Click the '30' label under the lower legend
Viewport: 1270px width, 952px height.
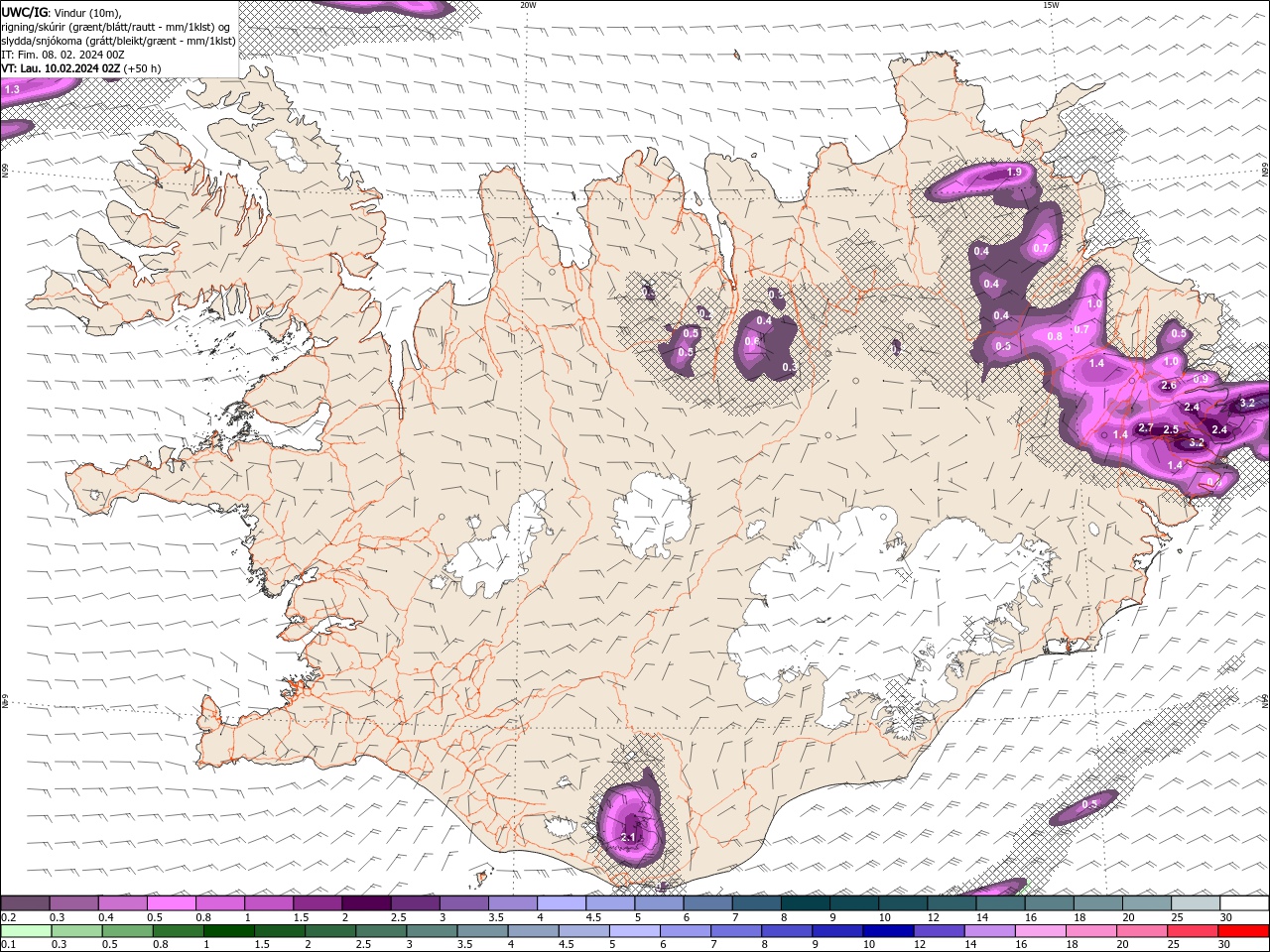(x=1226, y=945)
